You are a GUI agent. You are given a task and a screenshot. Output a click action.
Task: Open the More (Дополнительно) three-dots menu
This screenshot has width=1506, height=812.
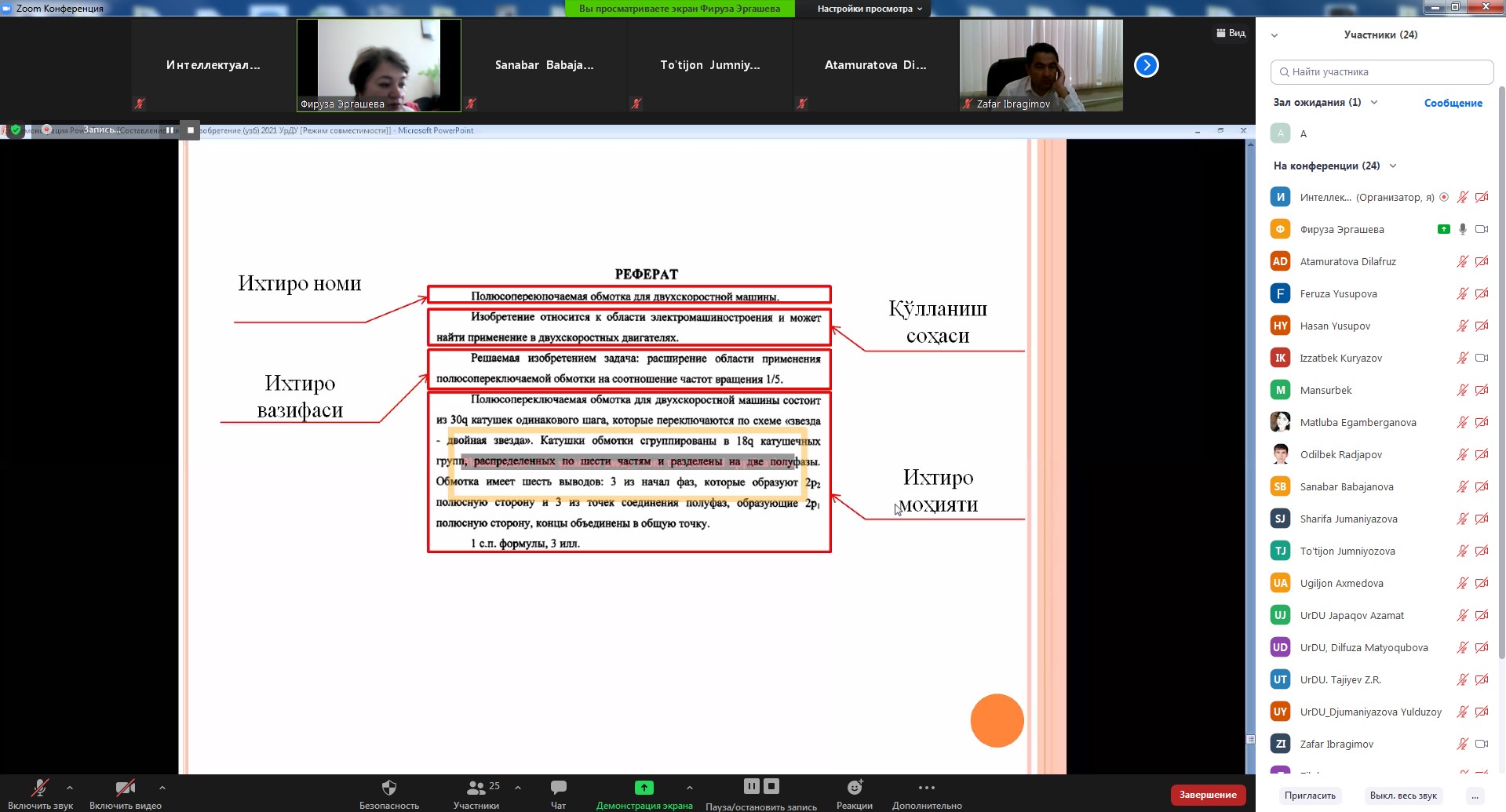[926, 788]
